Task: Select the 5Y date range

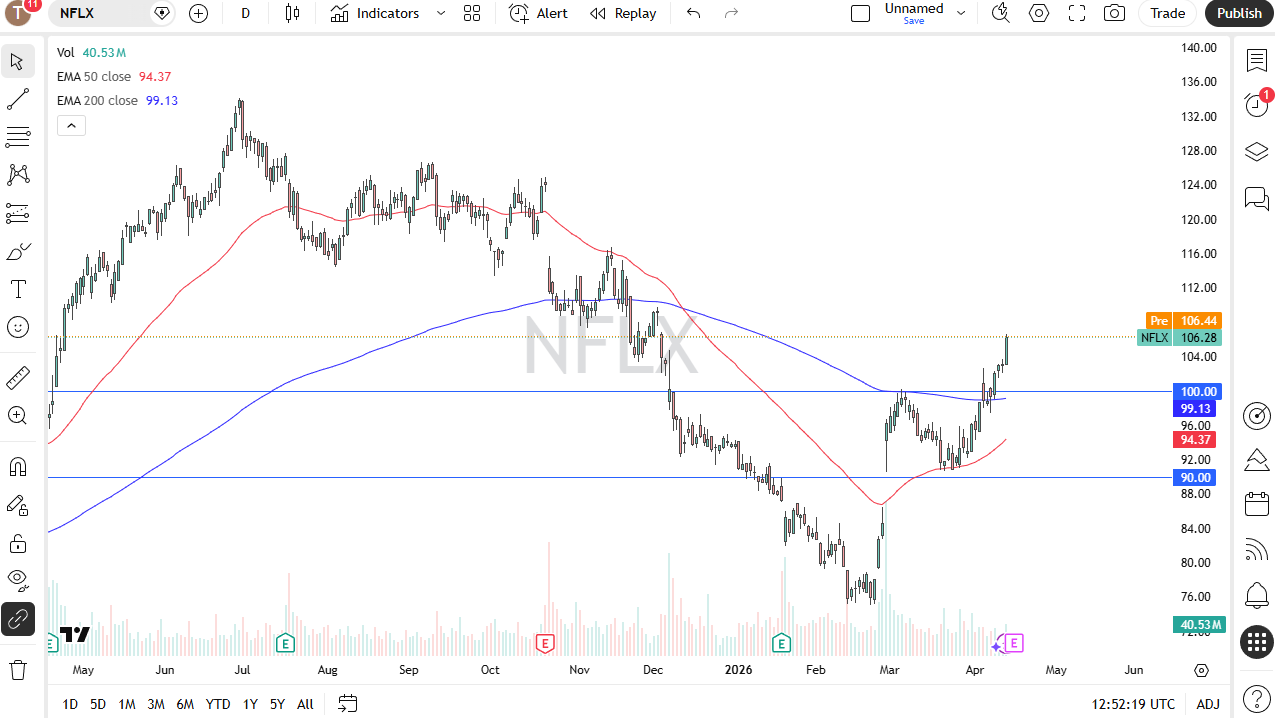Action: pyautogui.click(x=277, y=704)
